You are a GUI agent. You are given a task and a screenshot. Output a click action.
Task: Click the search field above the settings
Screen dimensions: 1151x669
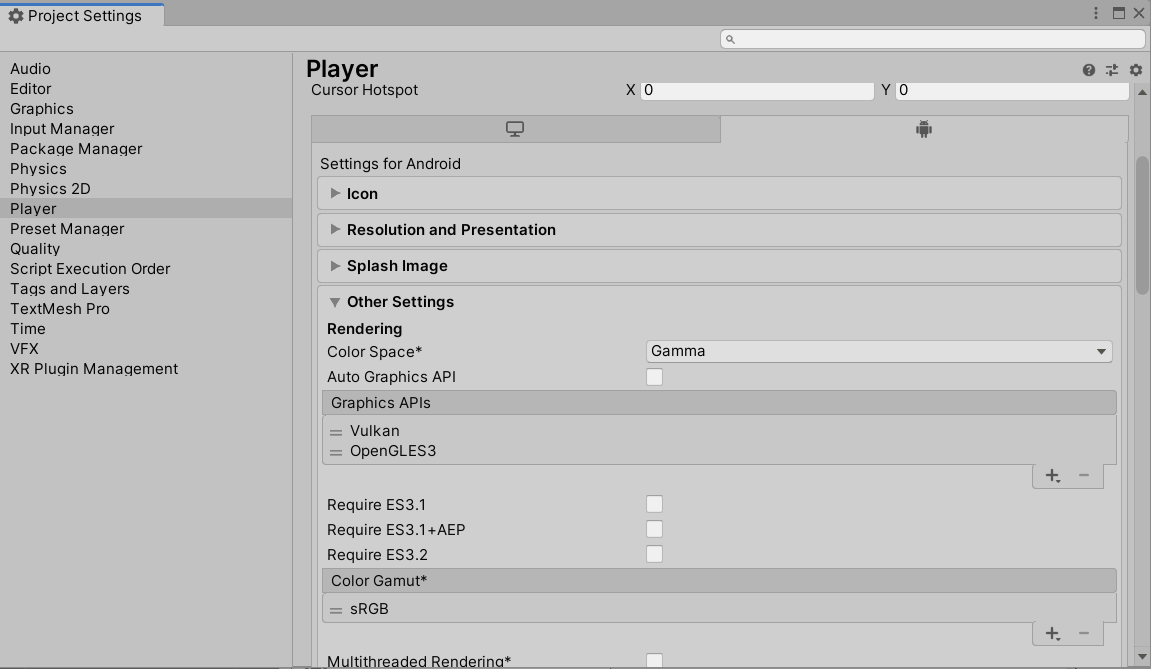click(930, 38)
